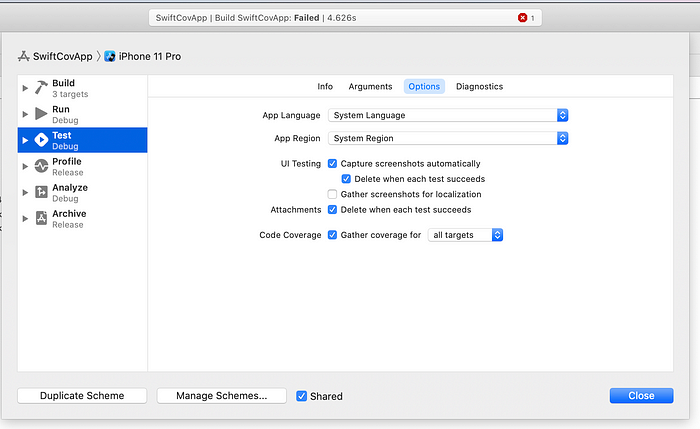Open the App Language dropdown

pos(448,115)
